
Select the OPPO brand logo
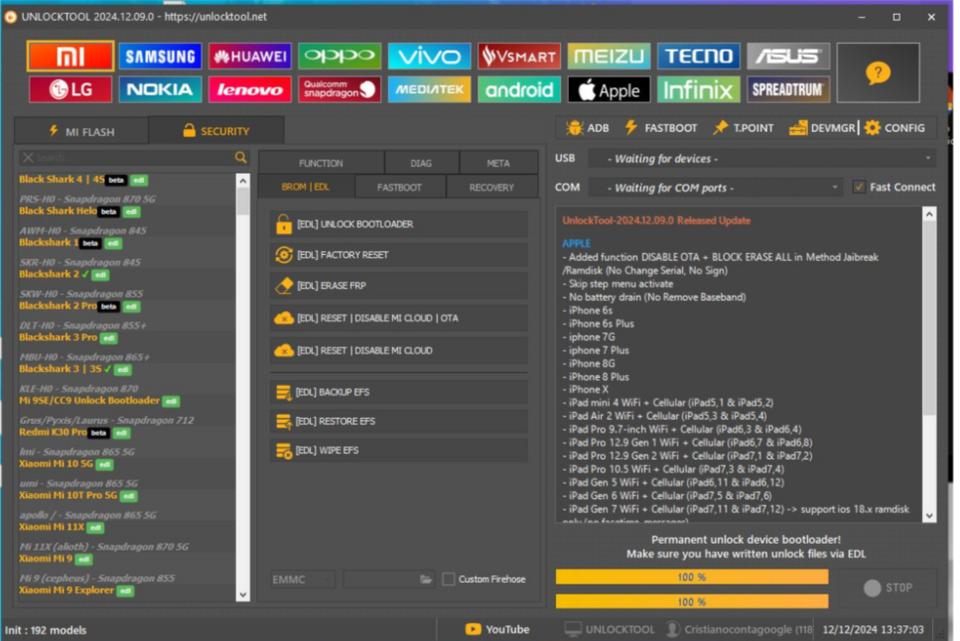click(340, 56)
